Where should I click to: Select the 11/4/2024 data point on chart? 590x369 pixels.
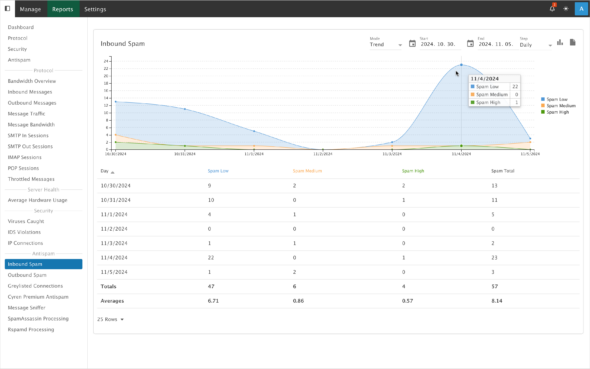coord(461,65)
